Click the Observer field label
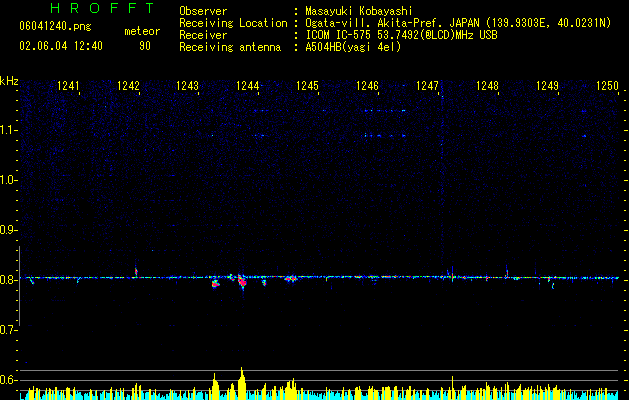 (203, 11)
